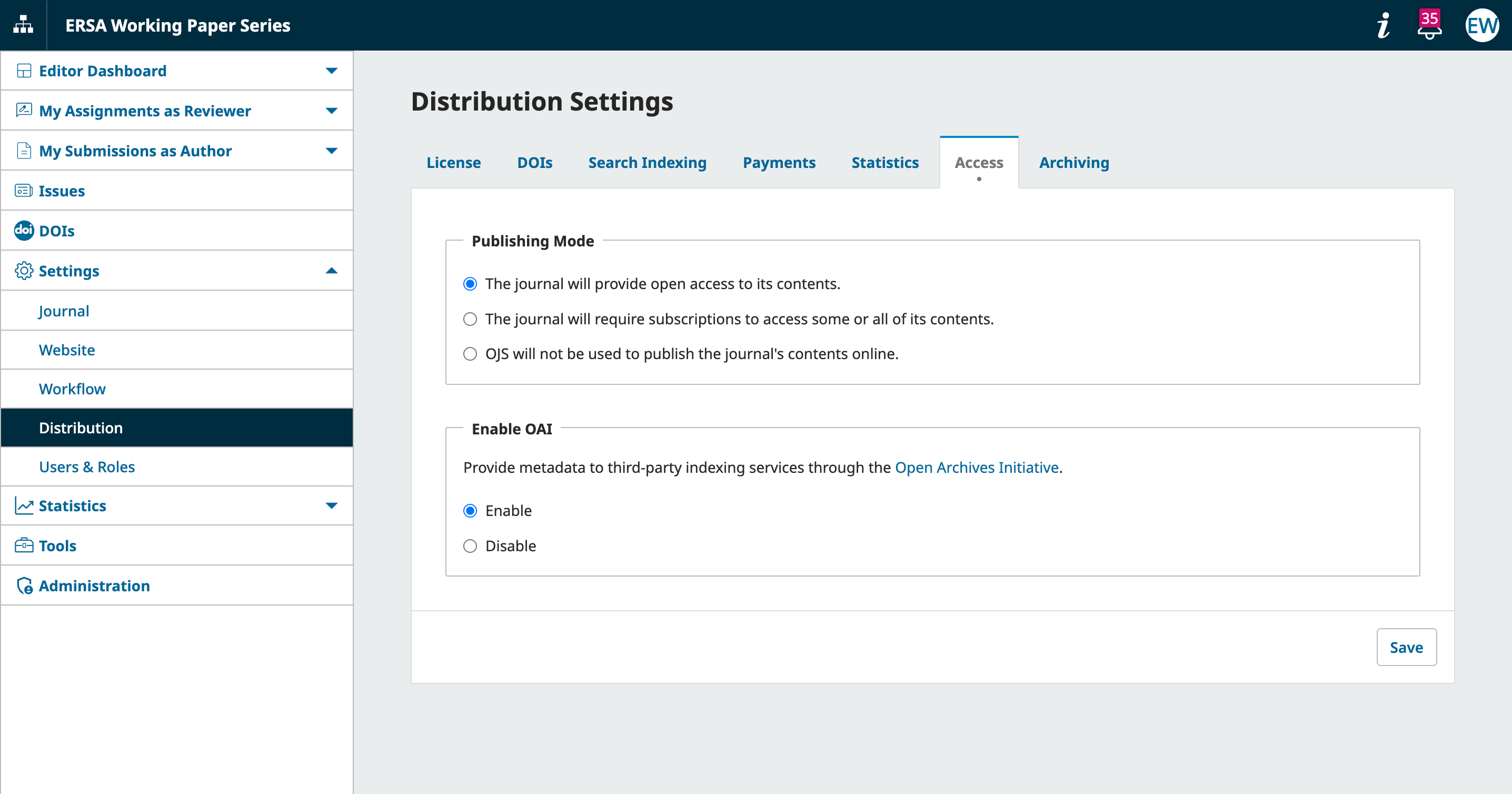Click the Issues sidebar icon
Screen dimensions: 1512x794
(x=24, y=191)
